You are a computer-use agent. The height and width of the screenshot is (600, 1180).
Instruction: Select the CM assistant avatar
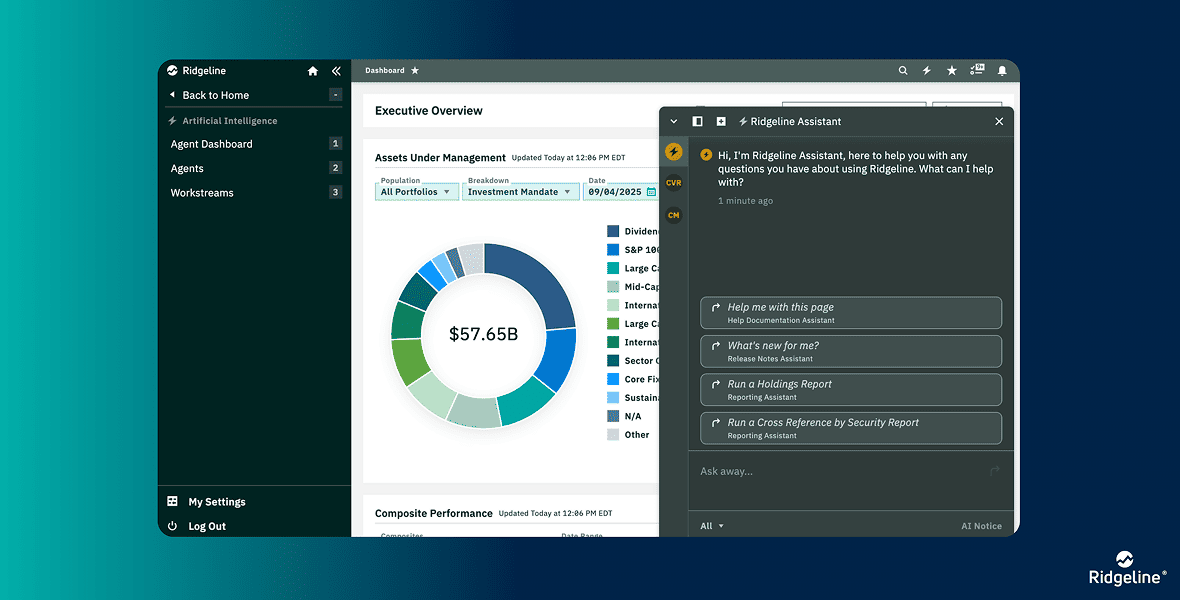pyautogui.click(x=674, y=215)
